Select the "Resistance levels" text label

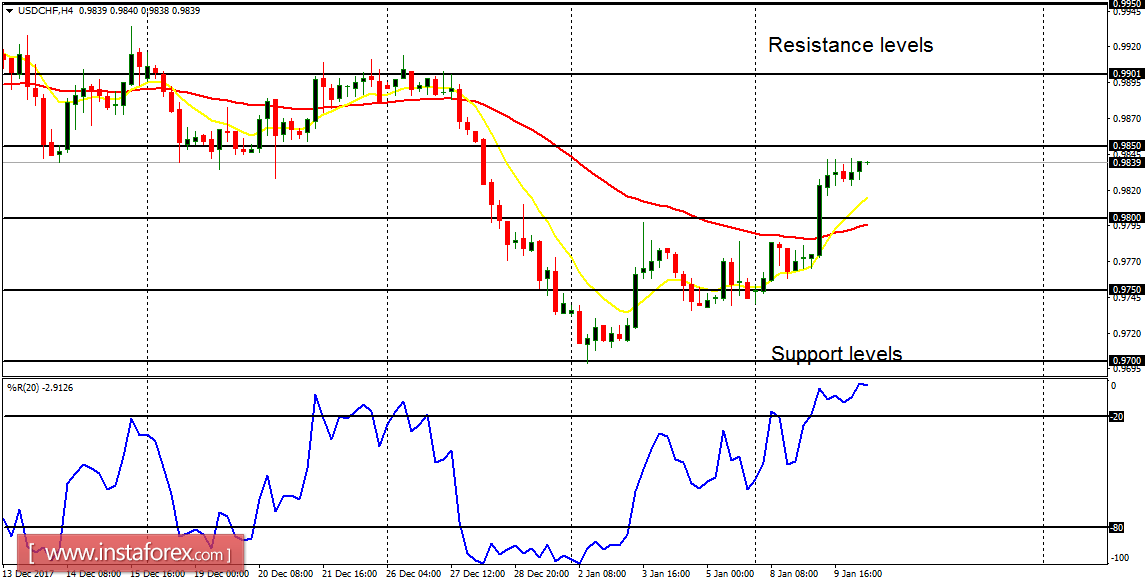click(851, 45)
